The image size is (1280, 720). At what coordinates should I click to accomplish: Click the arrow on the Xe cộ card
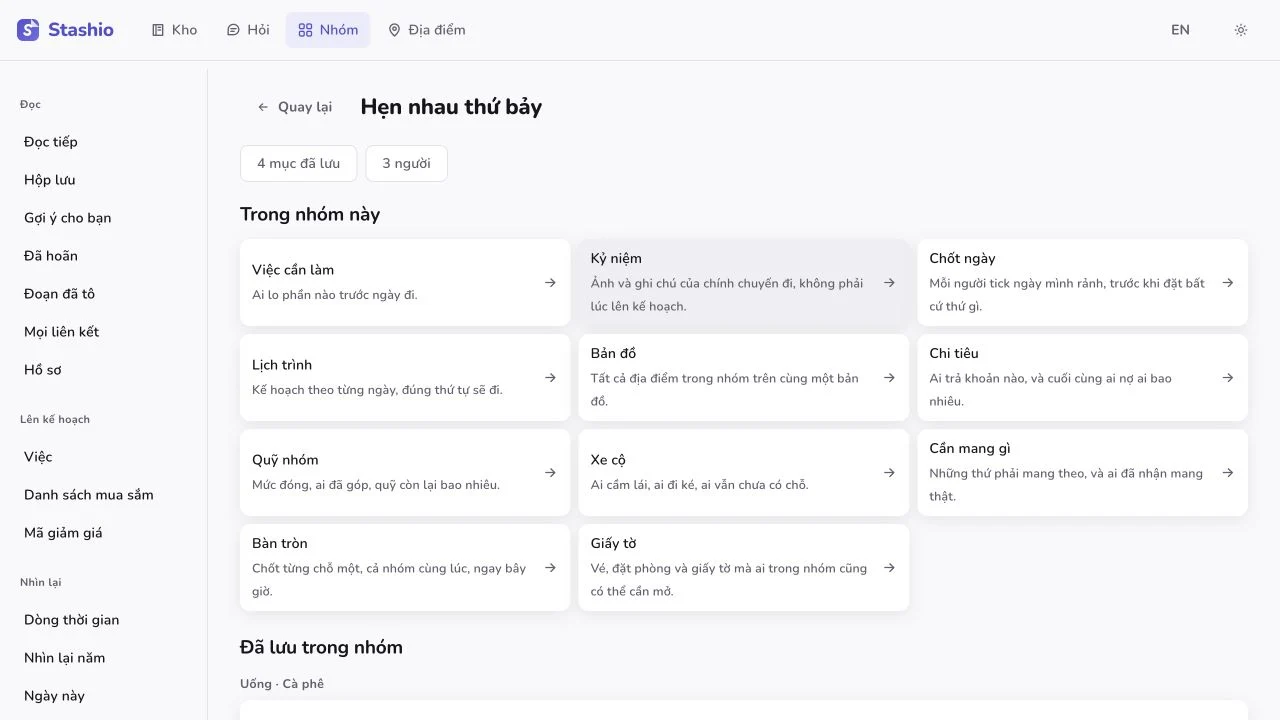click(889, 473)
